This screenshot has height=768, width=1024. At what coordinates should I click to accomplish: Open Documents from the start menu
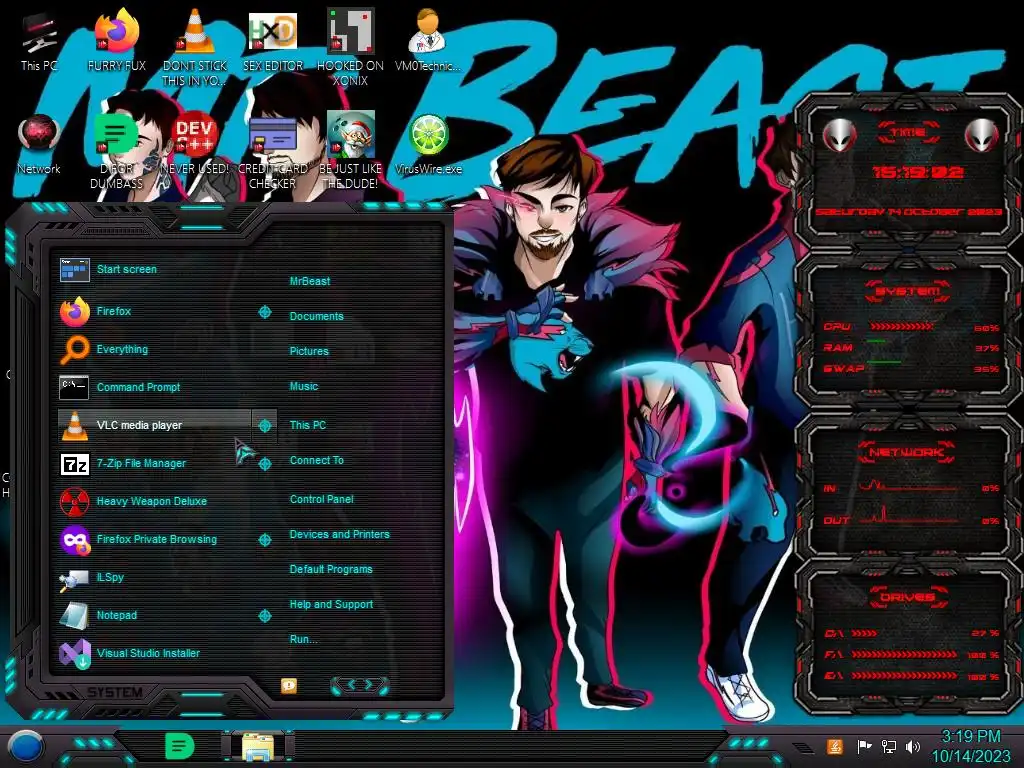point(317,316)
